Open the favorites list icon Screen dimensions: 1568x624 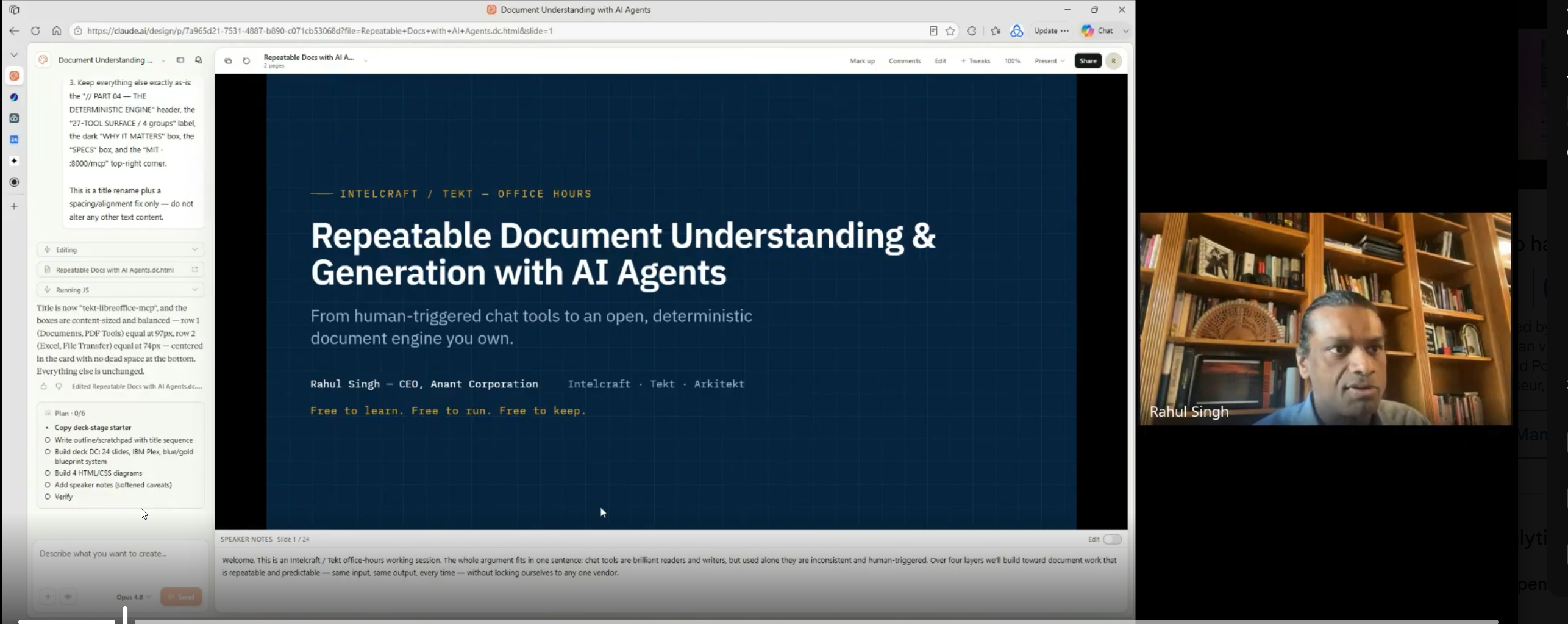coord(996,30)
